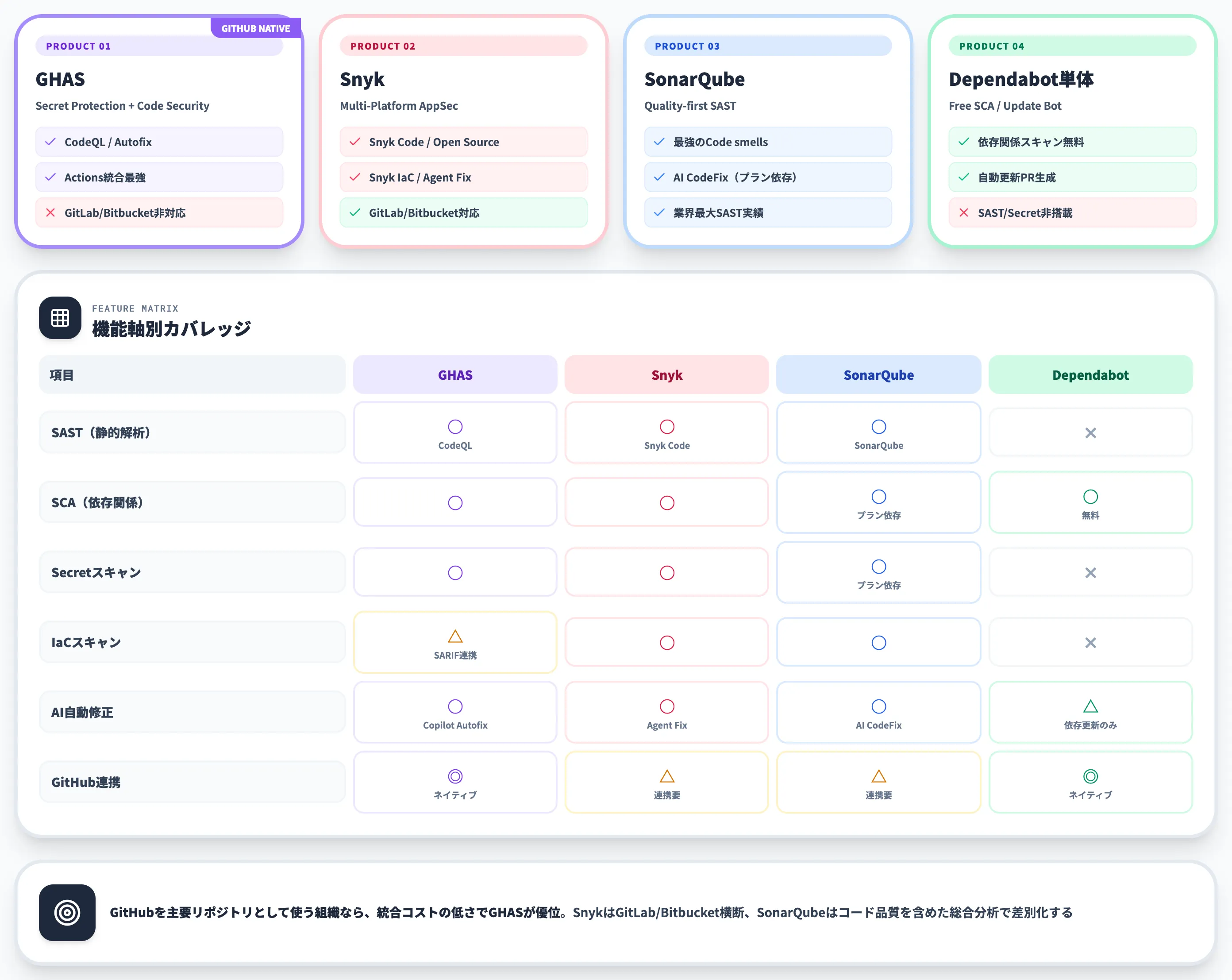Image resolution: width=1232 pixels, height=980 pixels.
Task: Click the green circle above 無料 in SCA row
Action: (1090, 497)
